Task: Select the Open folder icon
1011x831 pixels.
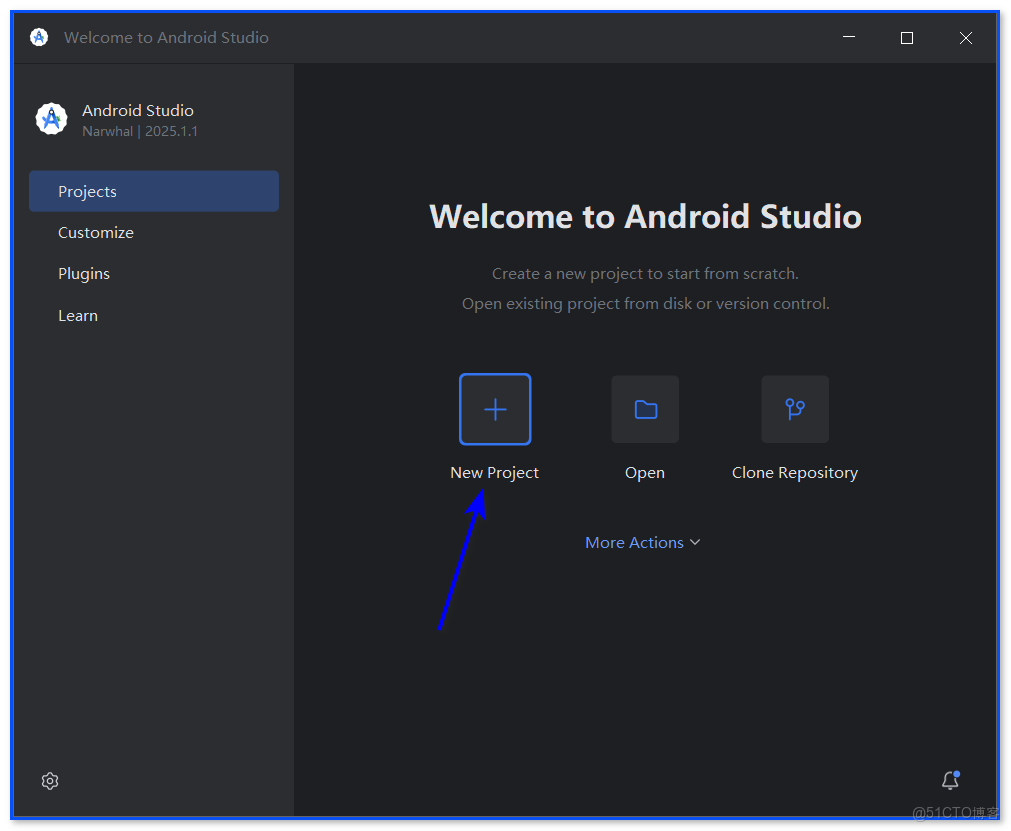Action: [644, 408]
